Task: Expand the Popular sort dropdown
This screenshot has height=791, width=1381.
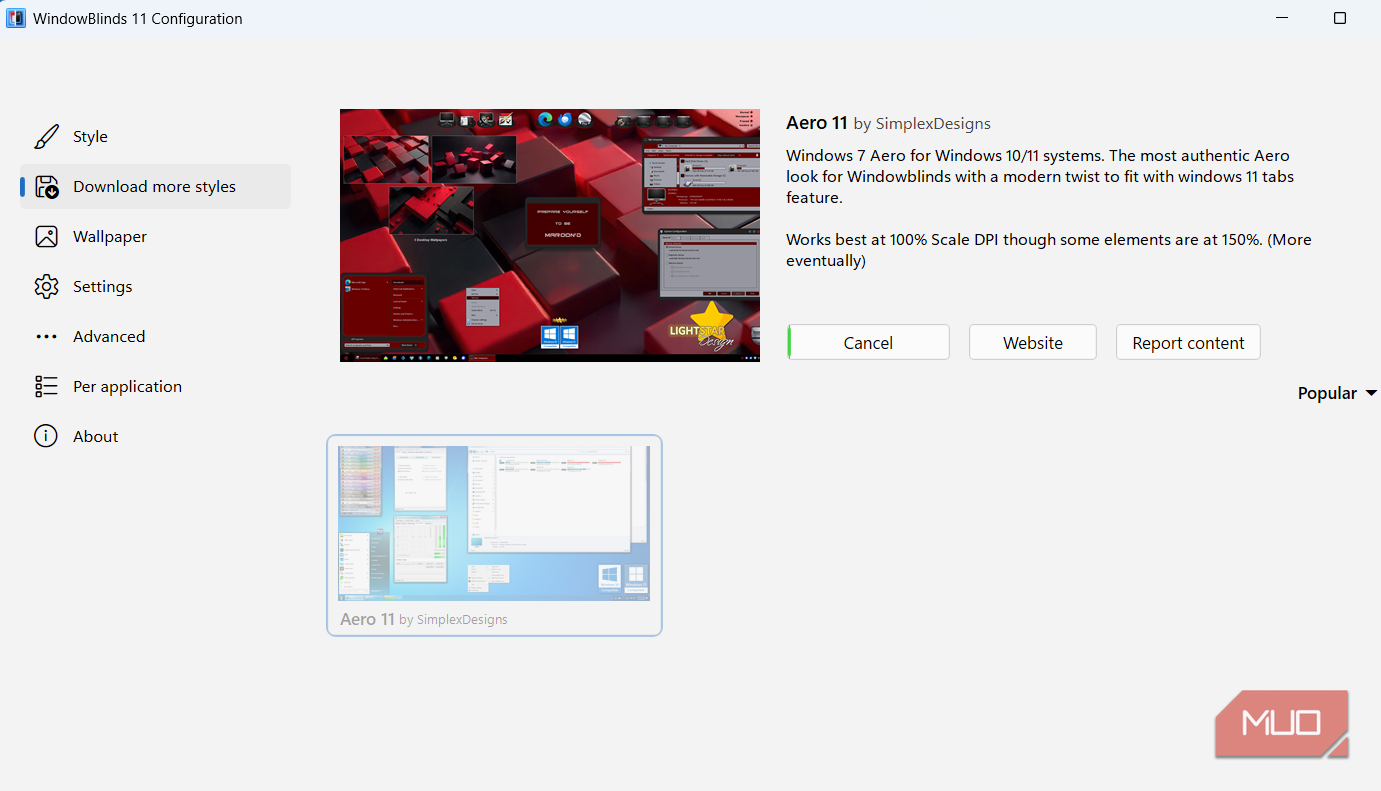Action: (1337, 393)
